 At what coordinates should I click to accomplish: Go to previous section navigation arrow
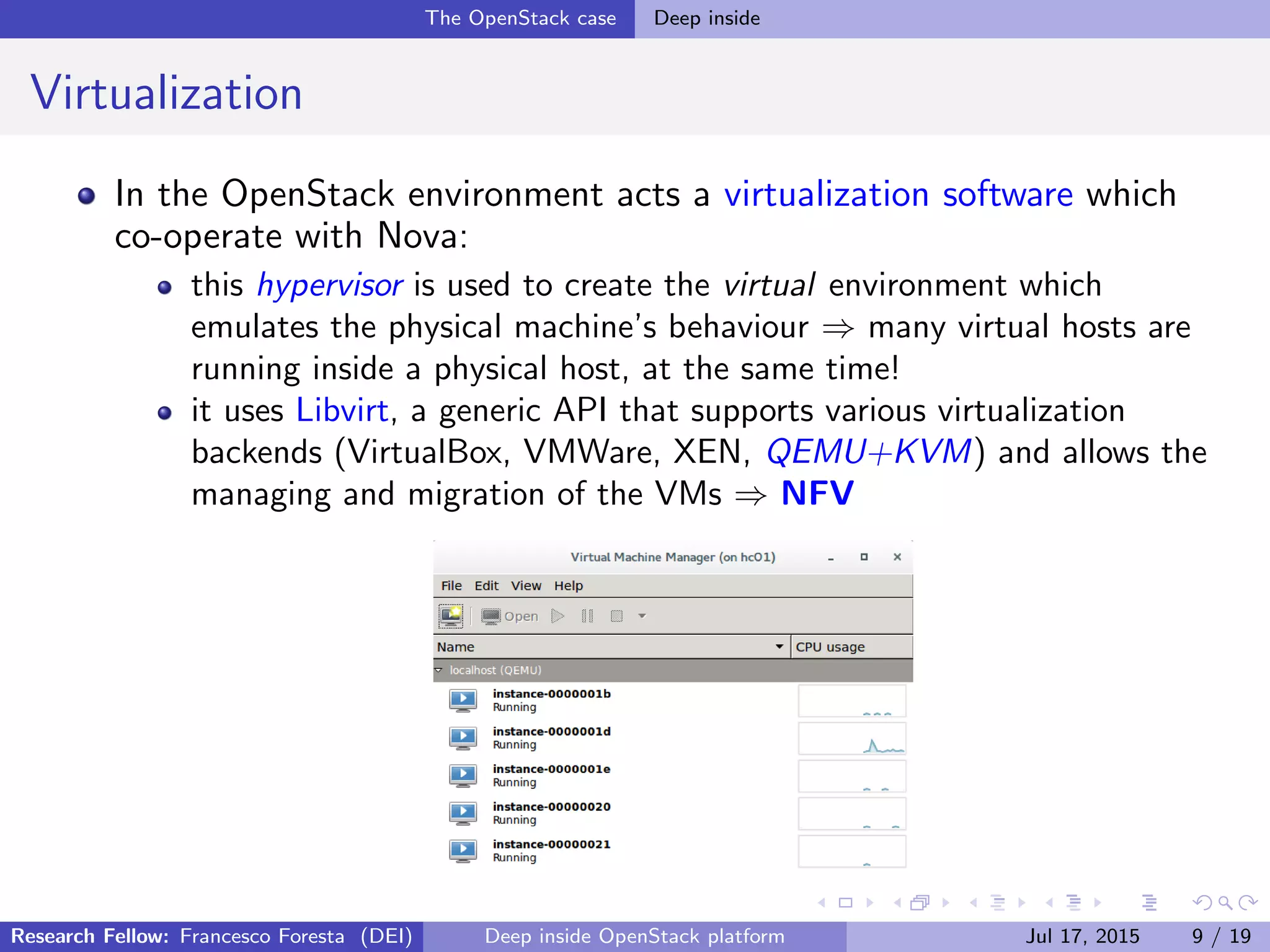coord(1049,903)
